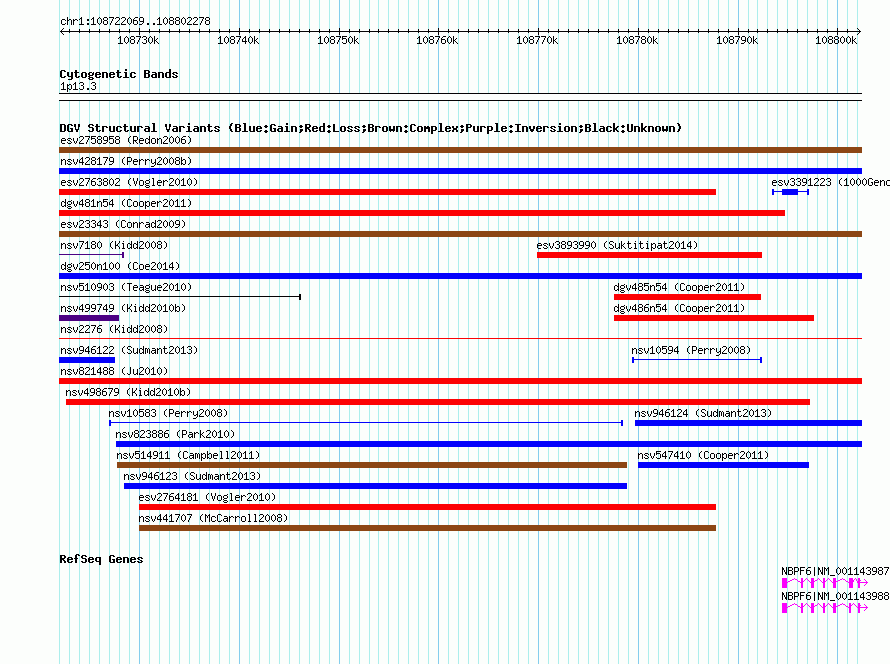Click the NBPF6|NM_001143988 gene label

click(x=835, y=596)
